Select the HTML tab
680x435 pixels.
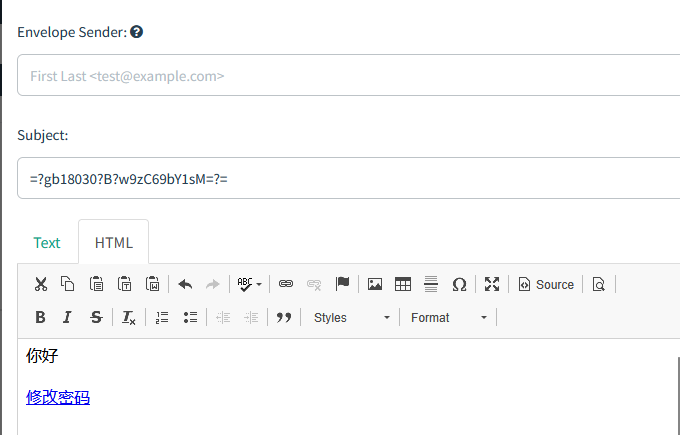coord(114,242)
